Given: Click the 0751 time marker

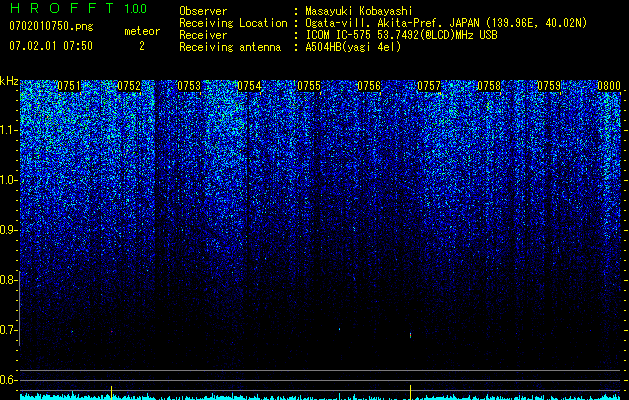Looking at the screenshot, I should pyautogui.click(x=69, y=86).
